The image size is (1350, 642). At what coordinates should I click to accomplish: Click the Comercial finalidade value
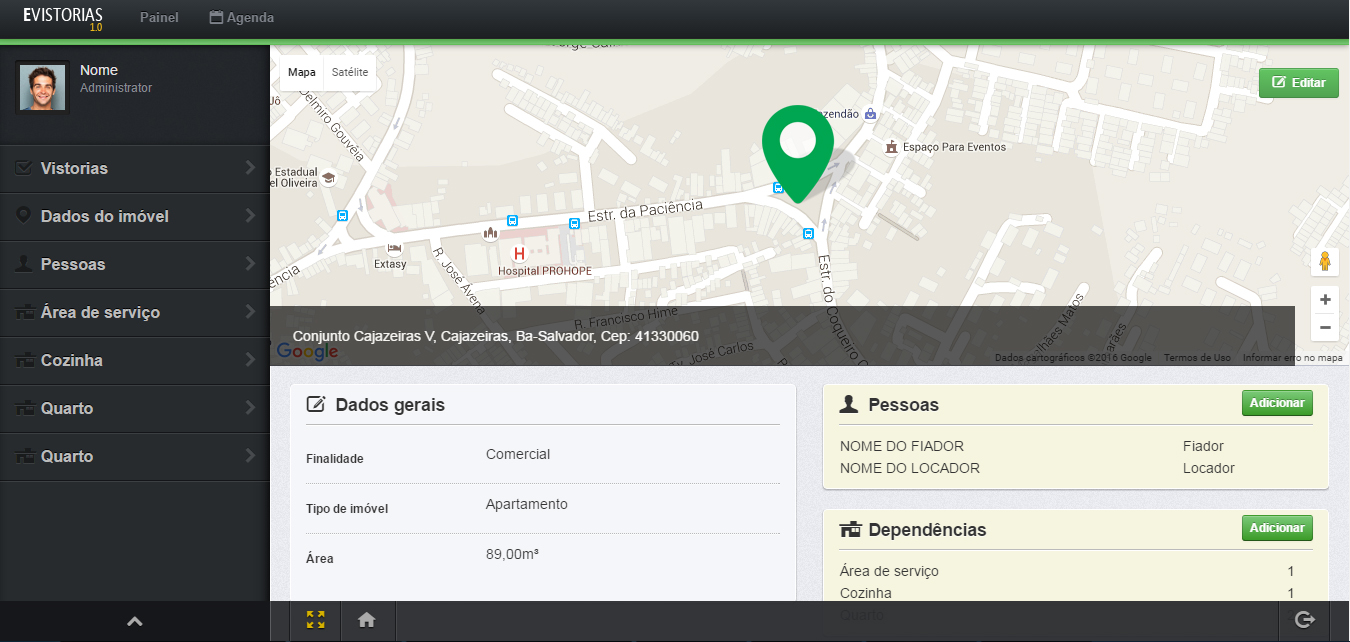(518, 454)
